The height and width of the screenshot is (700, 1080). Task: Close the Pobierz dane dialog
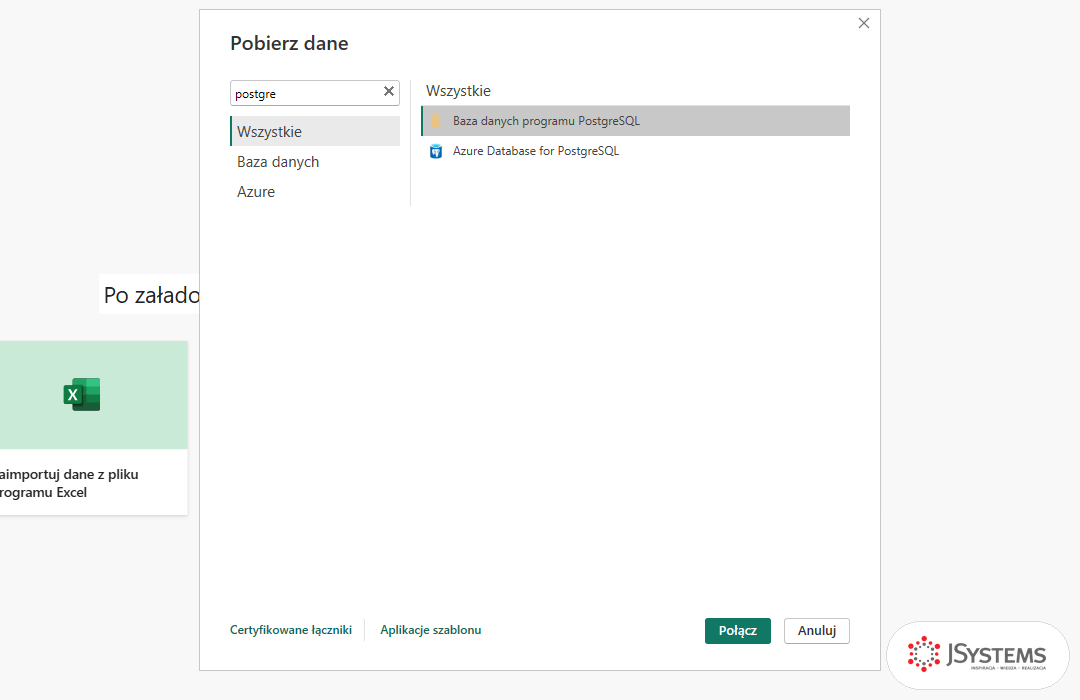(864, 23)
